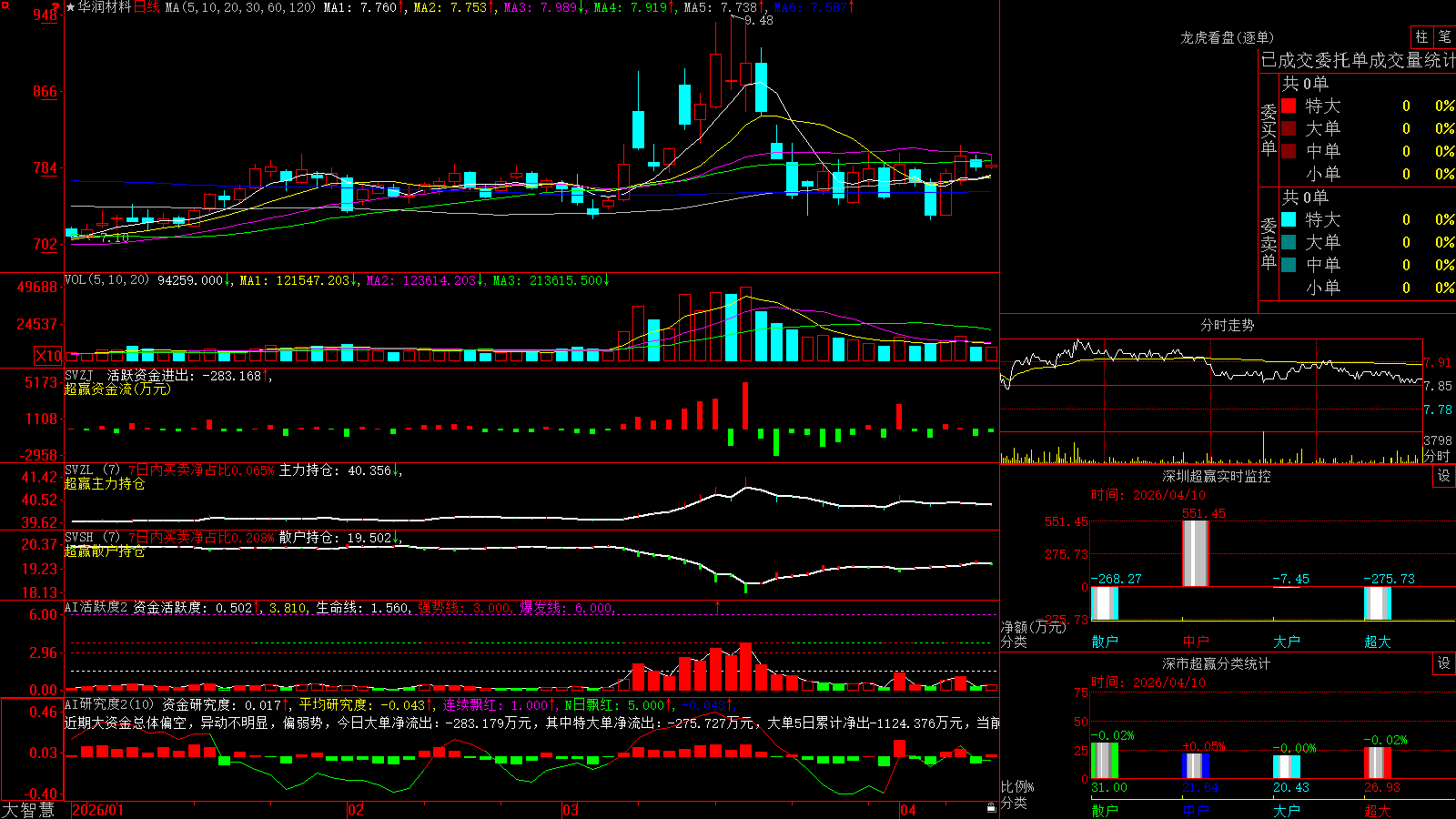The image size is (1456, 819).
Task: Click the 7.10 low price label
Action: tap(115, 238)
